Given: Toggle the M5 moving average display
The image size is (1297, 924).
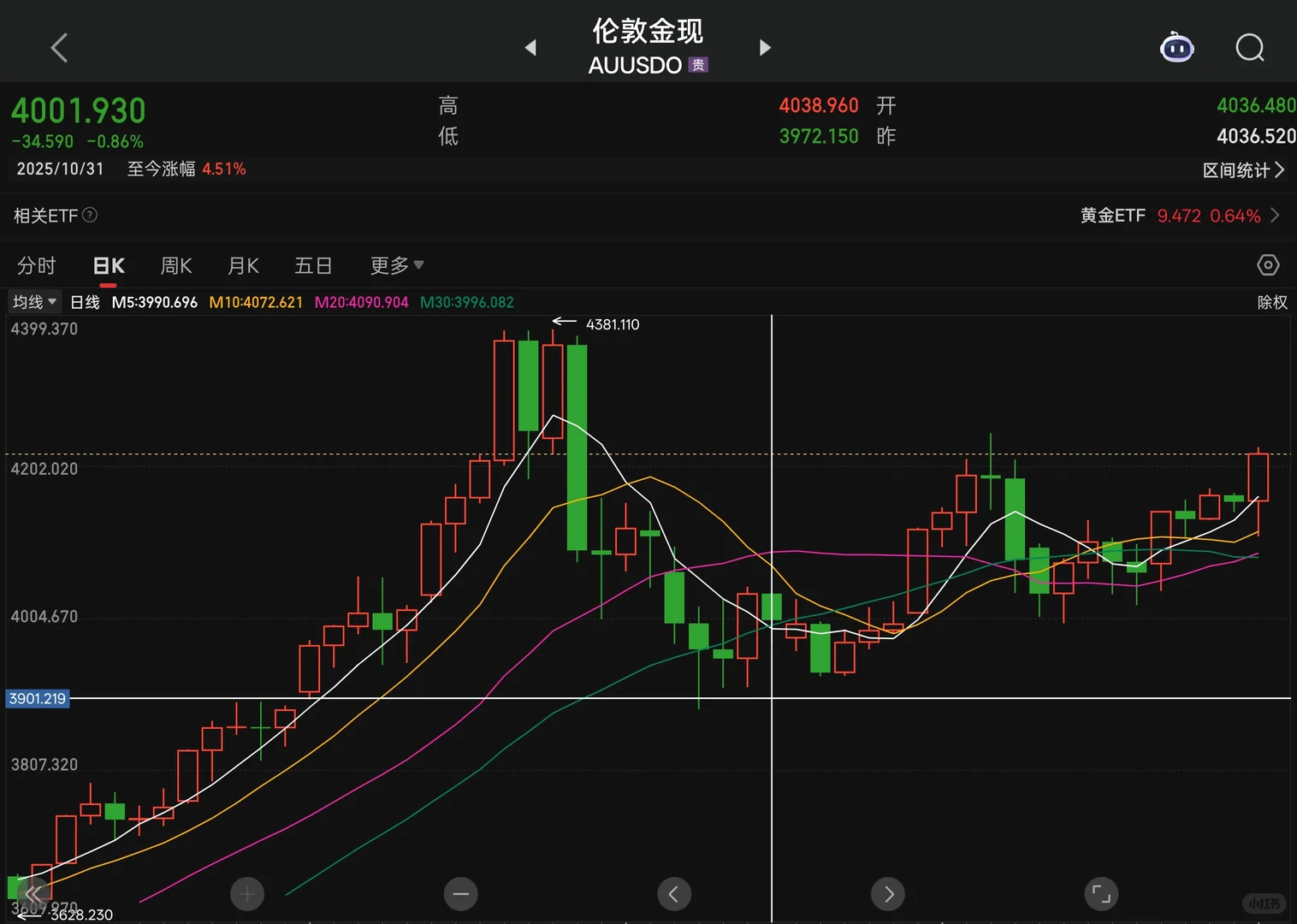Looking at the screenshot, I should 154,301.
